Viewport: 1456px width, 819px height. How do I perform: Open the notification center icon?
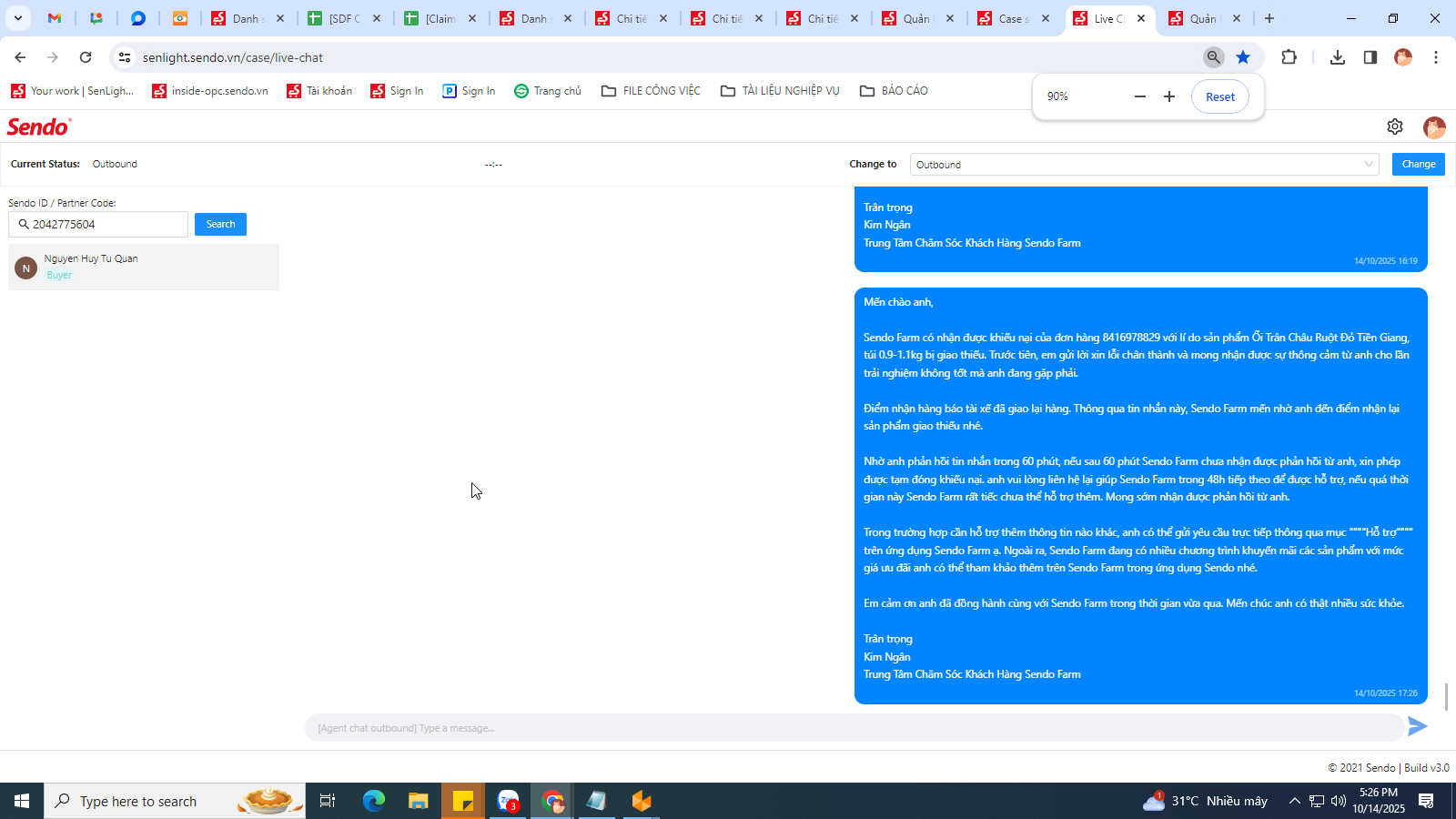(1426, 801)
